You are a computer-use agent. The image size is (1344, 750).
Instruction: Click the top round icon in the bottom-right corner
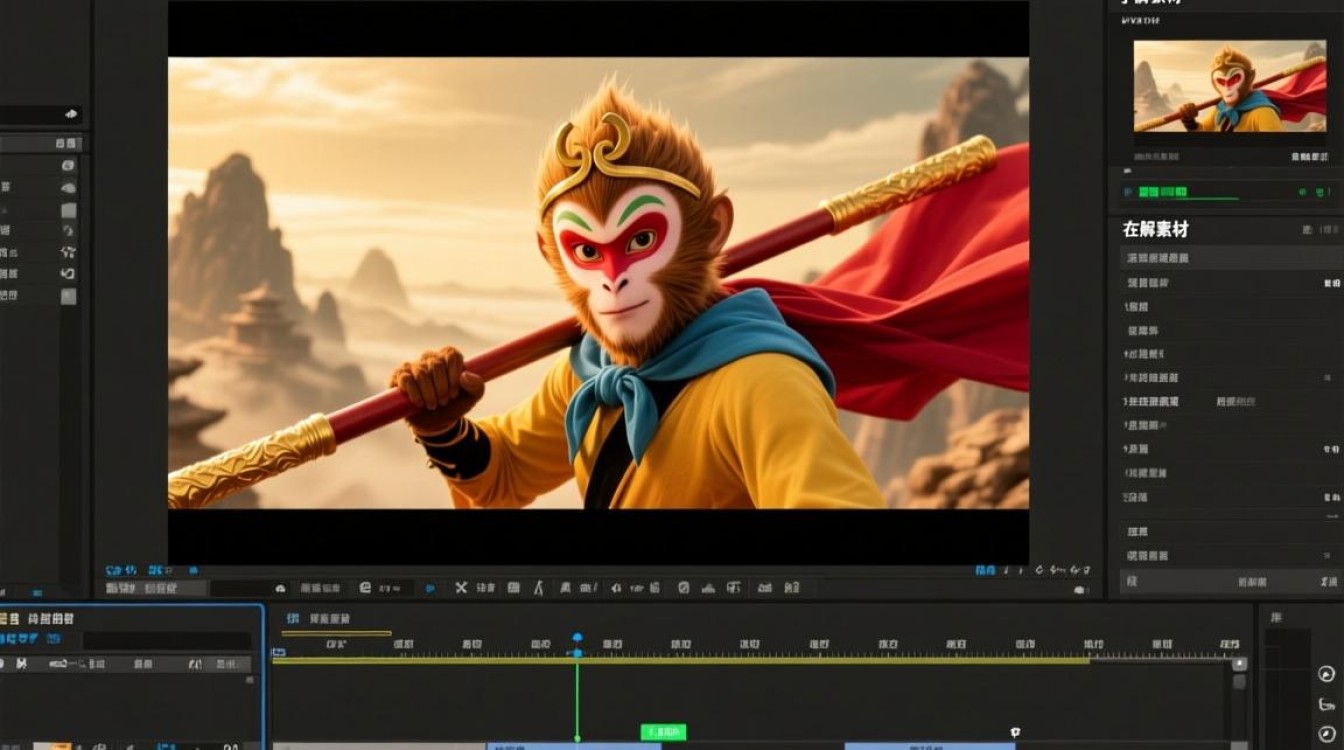pyautogui.click(x=1326, y=674)
